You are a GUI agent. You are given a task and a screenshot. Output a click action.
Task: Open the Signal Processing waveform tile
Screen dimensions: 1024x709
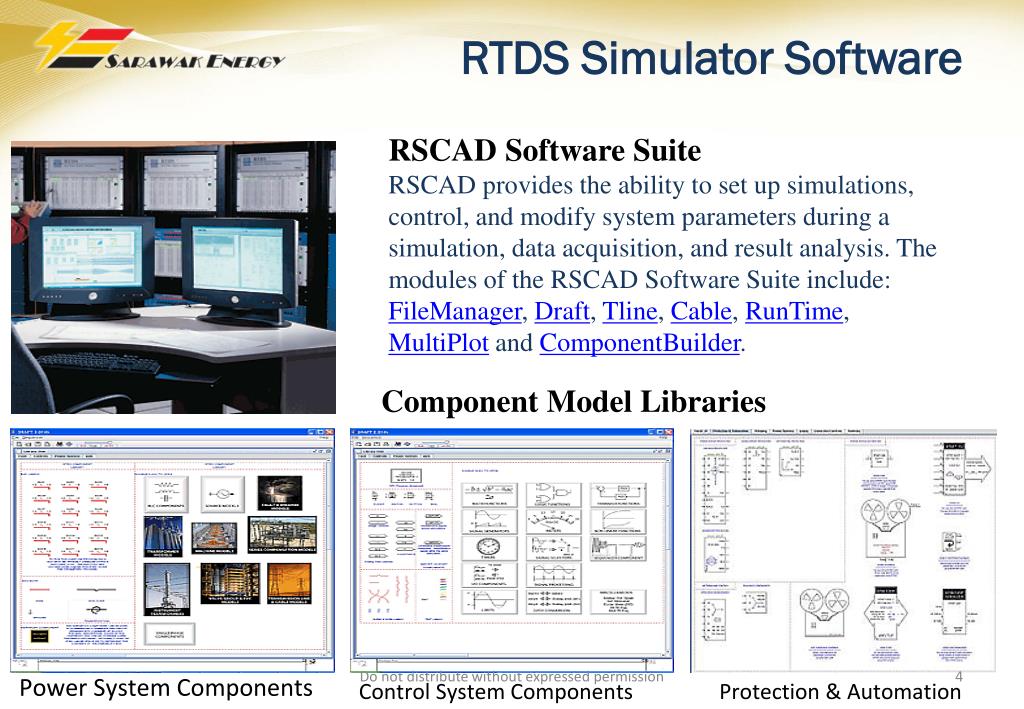tap(553, 575)
